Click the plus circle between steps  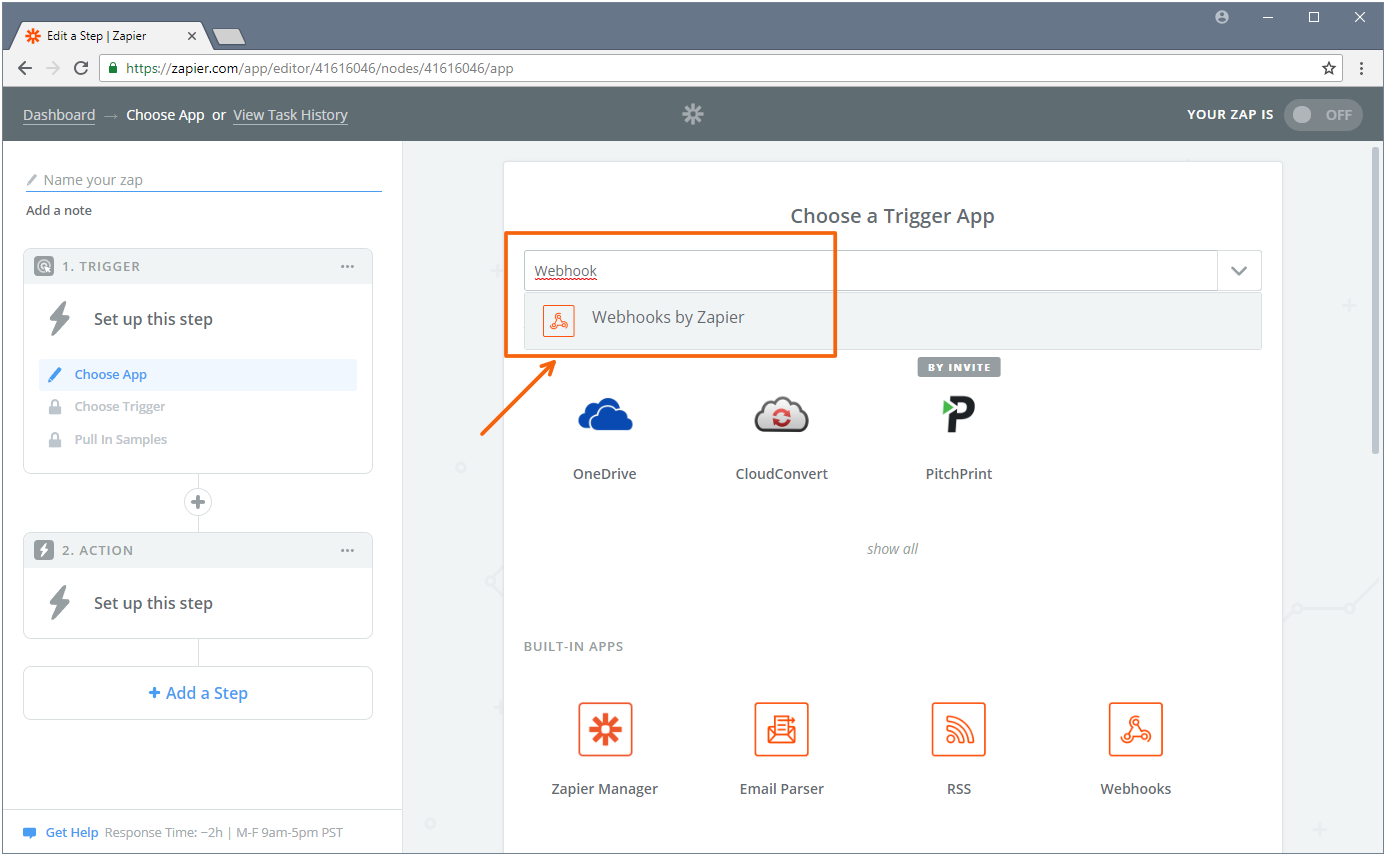[x=198, y=502]
